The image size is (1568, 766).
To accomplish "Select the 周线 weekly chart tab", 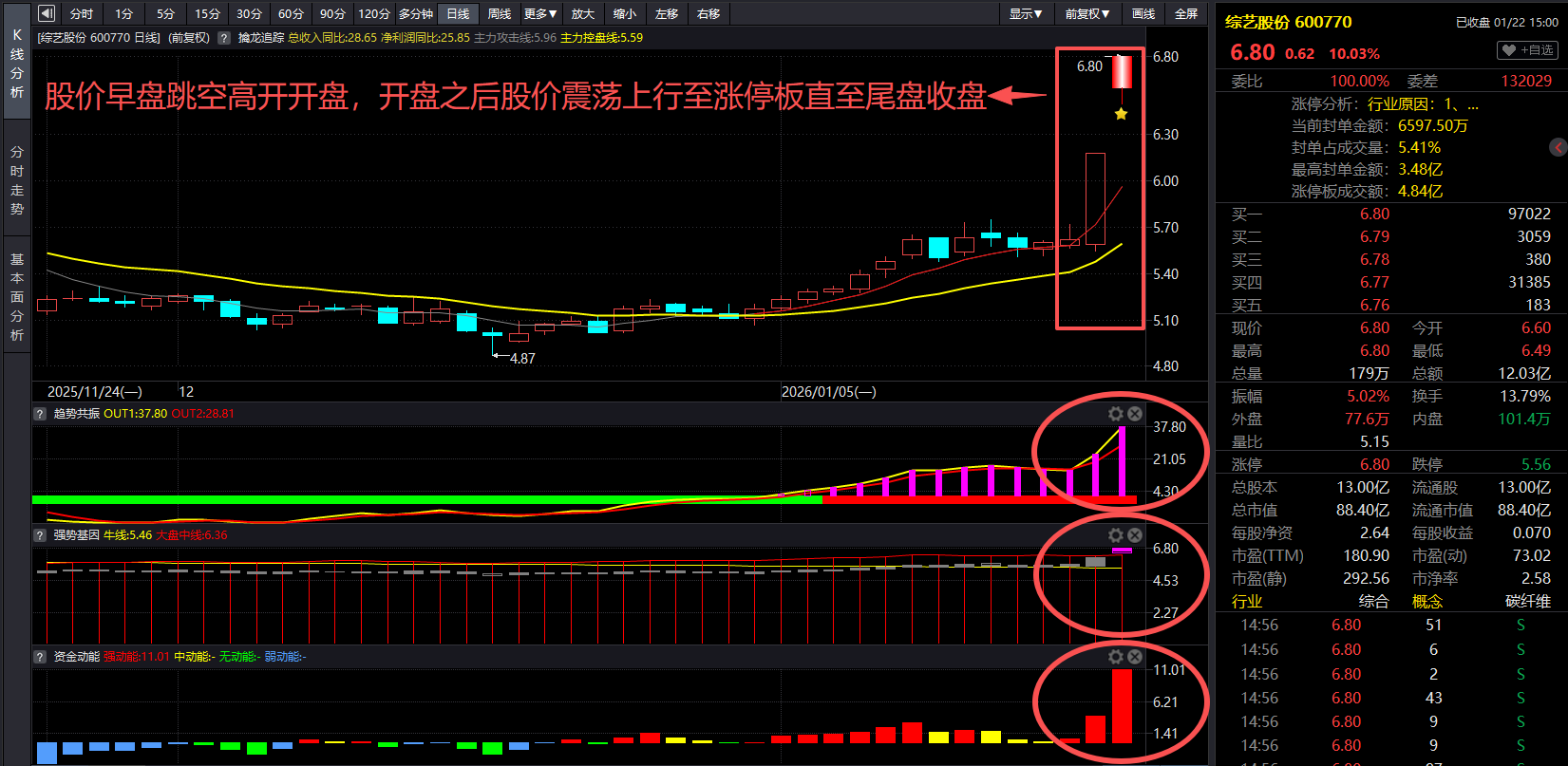I will 500,13.
